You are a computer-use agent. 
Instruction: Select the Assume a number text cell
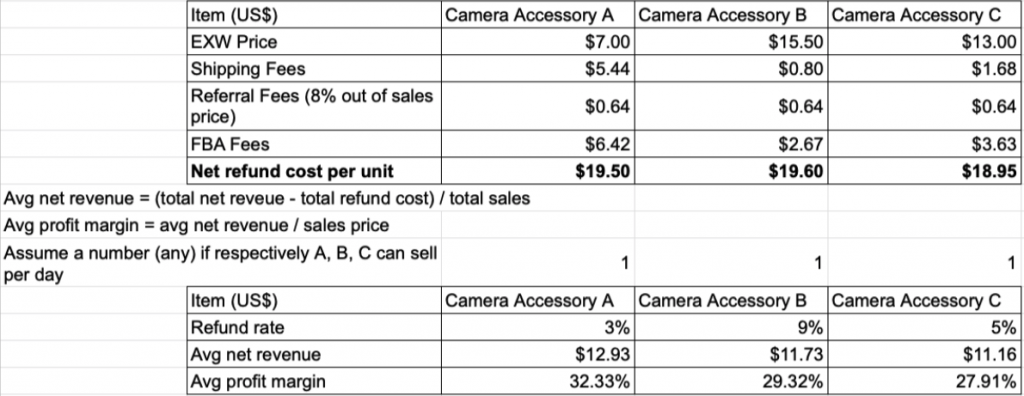221,263
